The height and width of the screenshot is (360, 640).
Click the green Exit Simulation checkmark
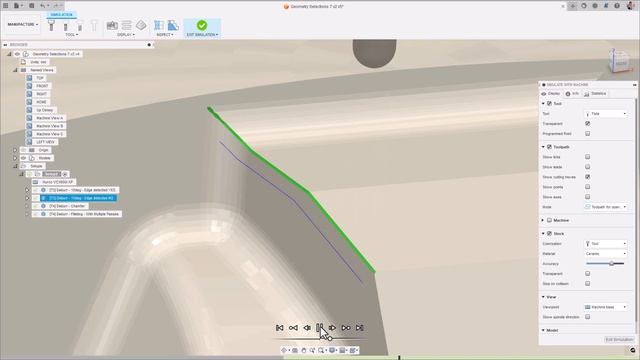202,25
